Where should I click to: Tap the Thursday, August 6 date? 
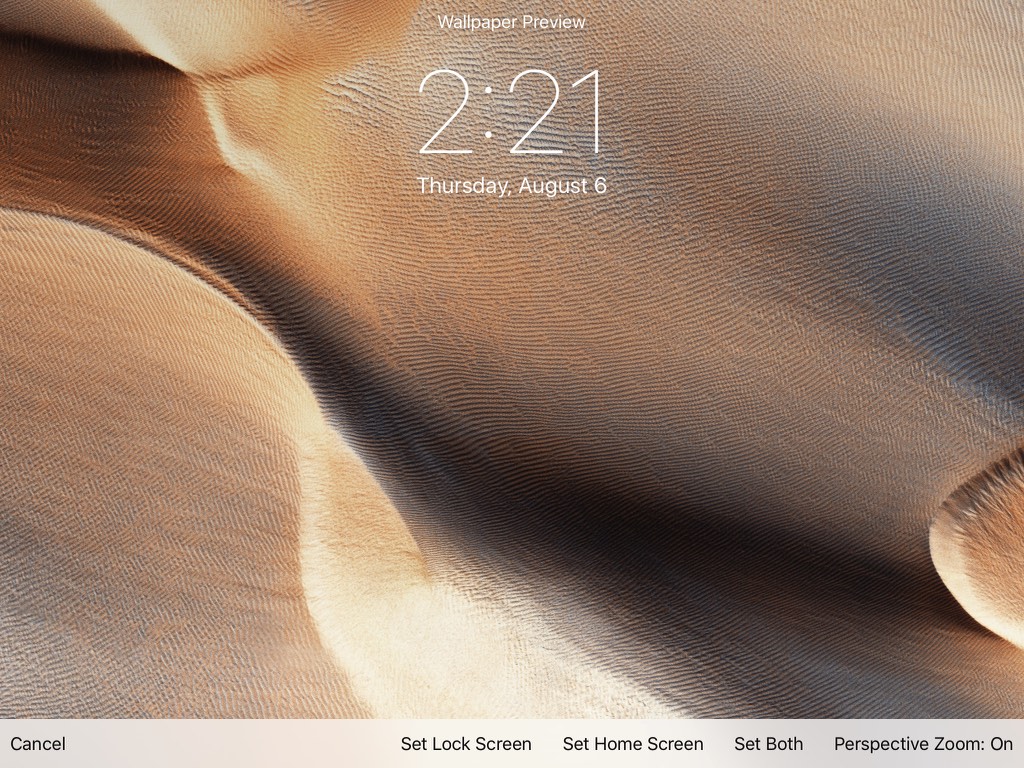pyautogui.click(x=511, y=186)
